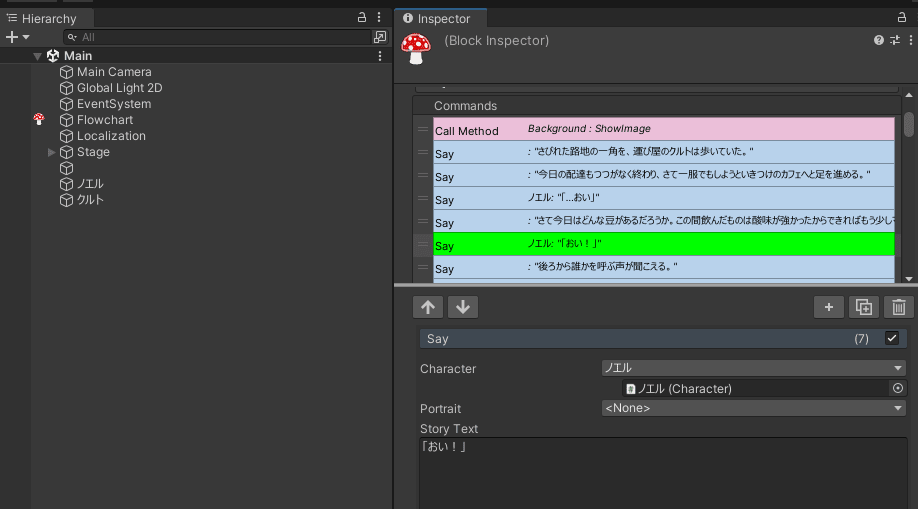Select the ノエル object in Hierarchy

(90, 184)
